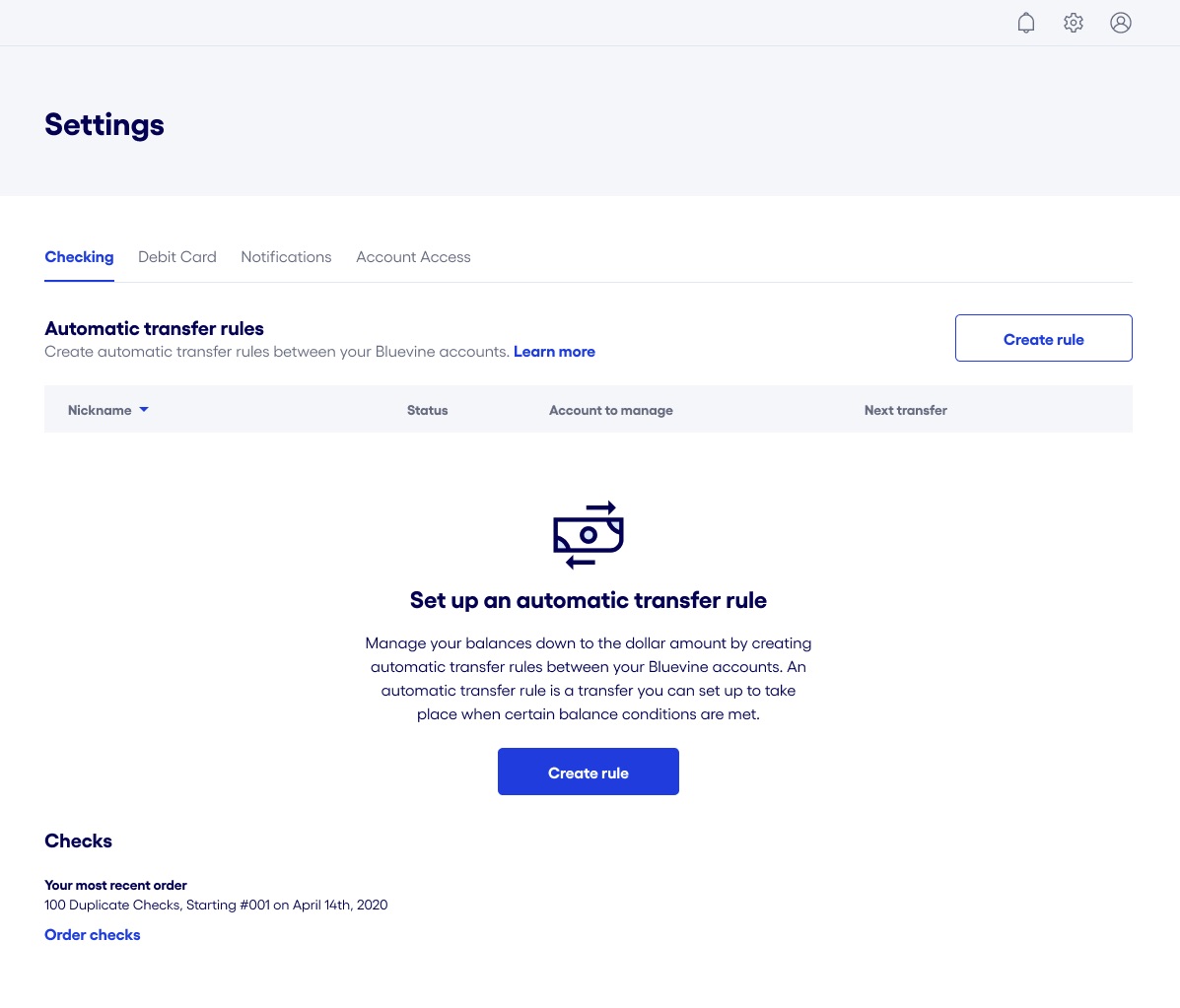Click the 100 Duplicate Checks order text
1180x1008 pixels.
pos(216,905)
